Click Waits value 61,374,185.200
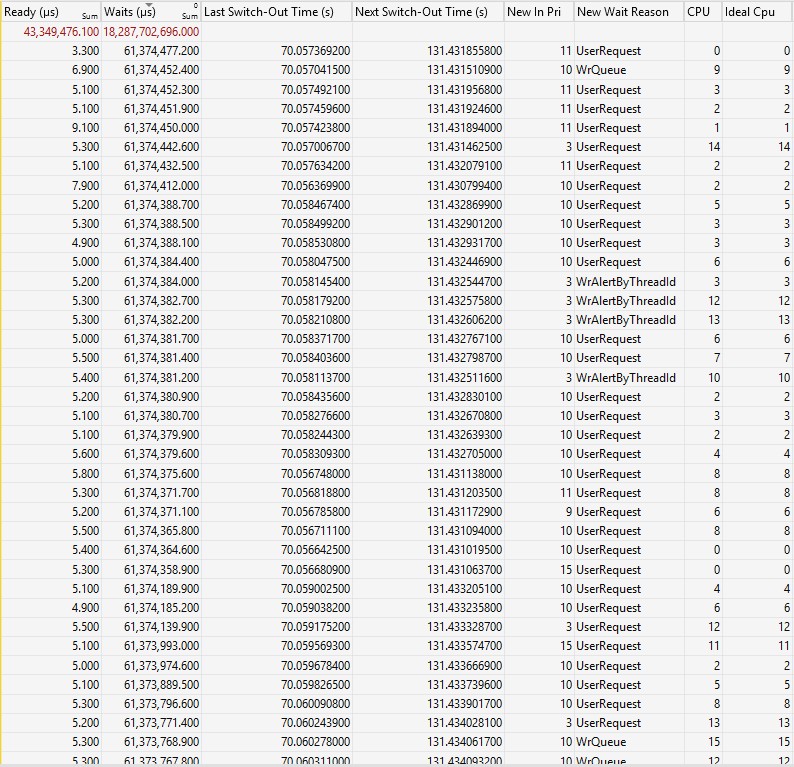Image resolution: width=794 pixels, height=767 pixels. coord(162,608)
